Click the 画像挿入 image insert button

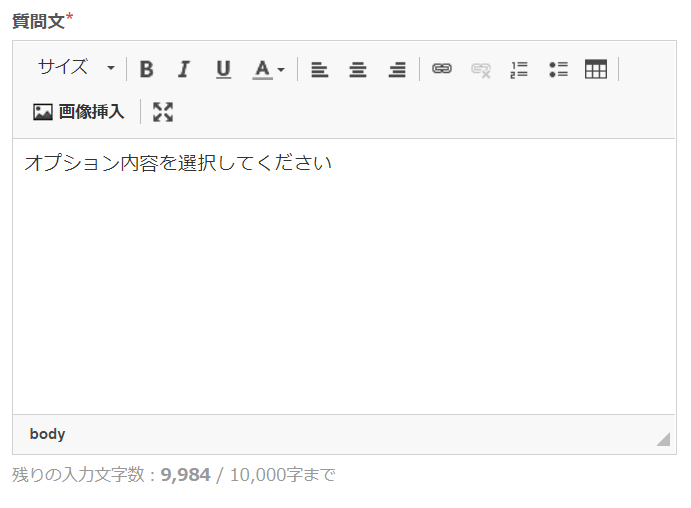click(x=79, y=112)
